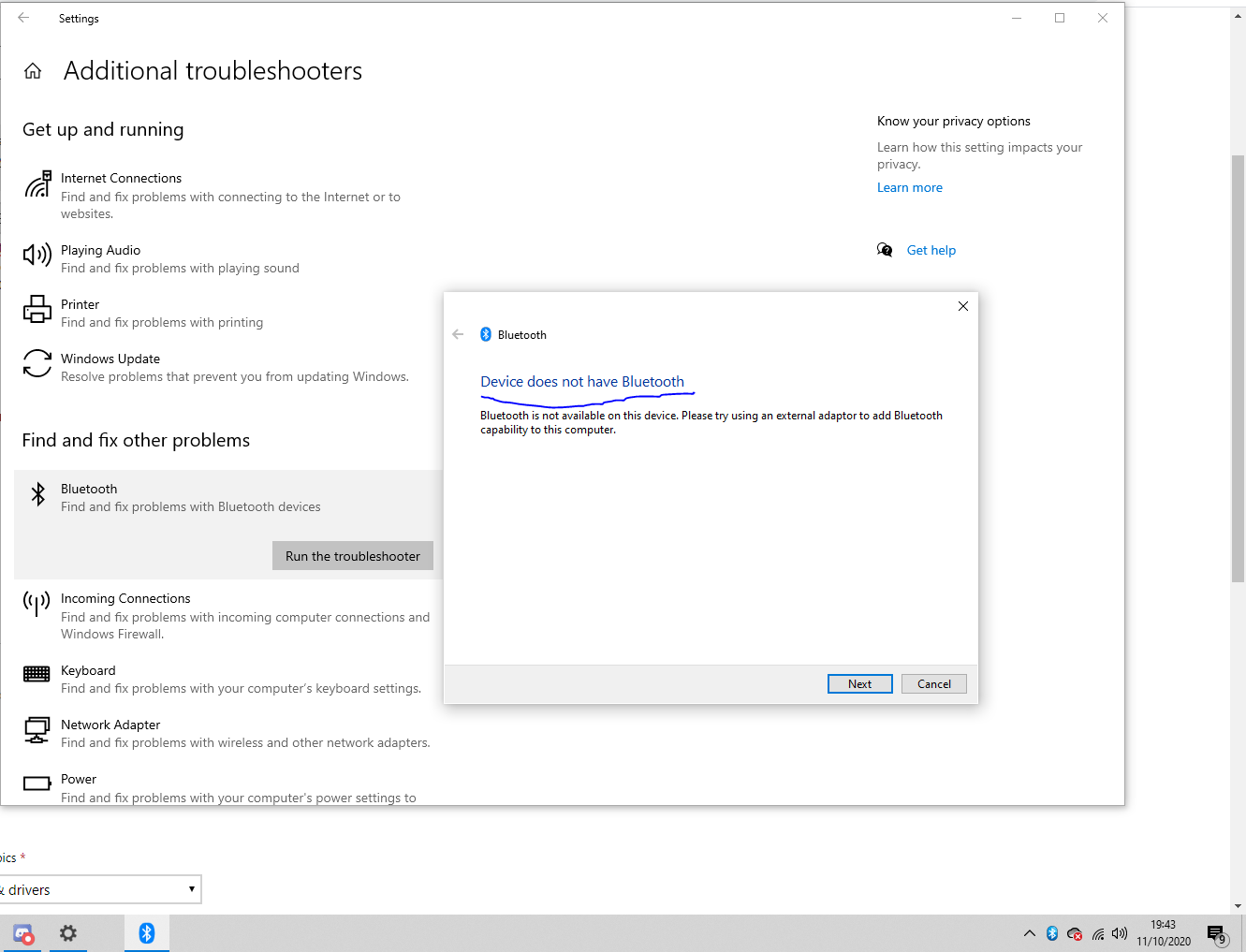This screenshot has height=952, width=1246.
Task: Click the Printer troubleshooter title
Action: [x=80, y=304]
